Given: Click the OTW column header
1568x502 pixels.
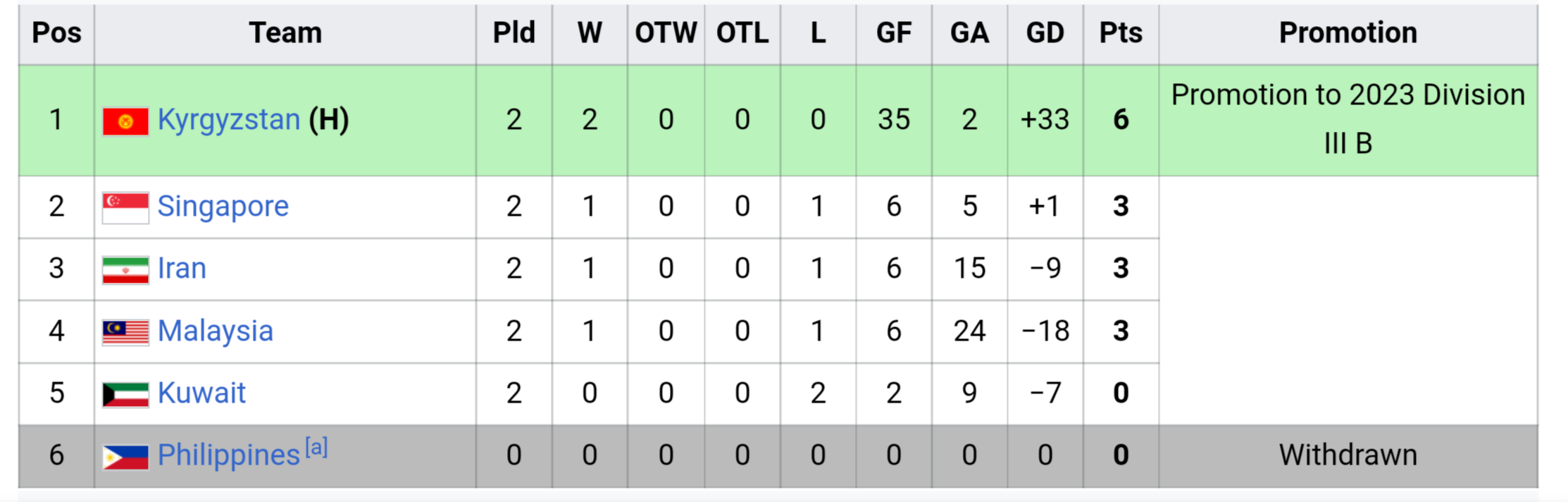Looking at the screenshot, I should (666, 33).
